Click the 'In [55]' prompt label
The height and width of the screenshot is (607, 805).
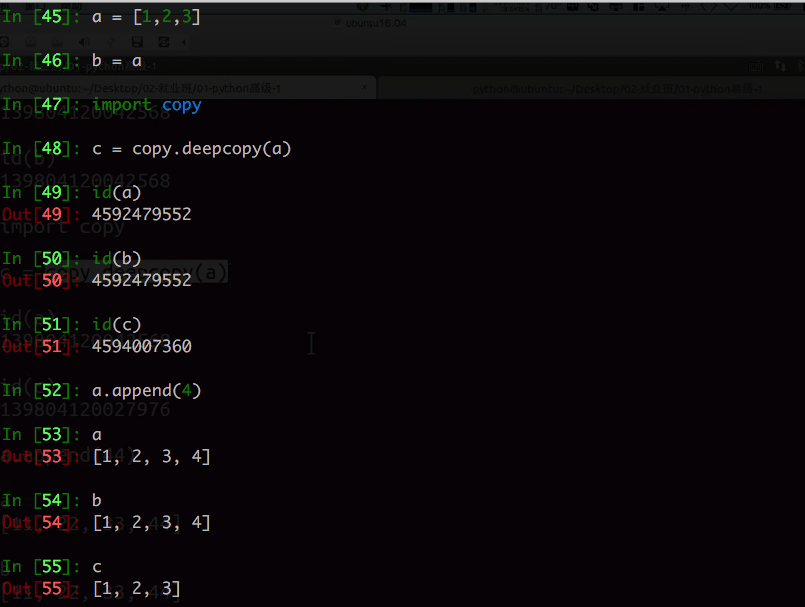41,567
